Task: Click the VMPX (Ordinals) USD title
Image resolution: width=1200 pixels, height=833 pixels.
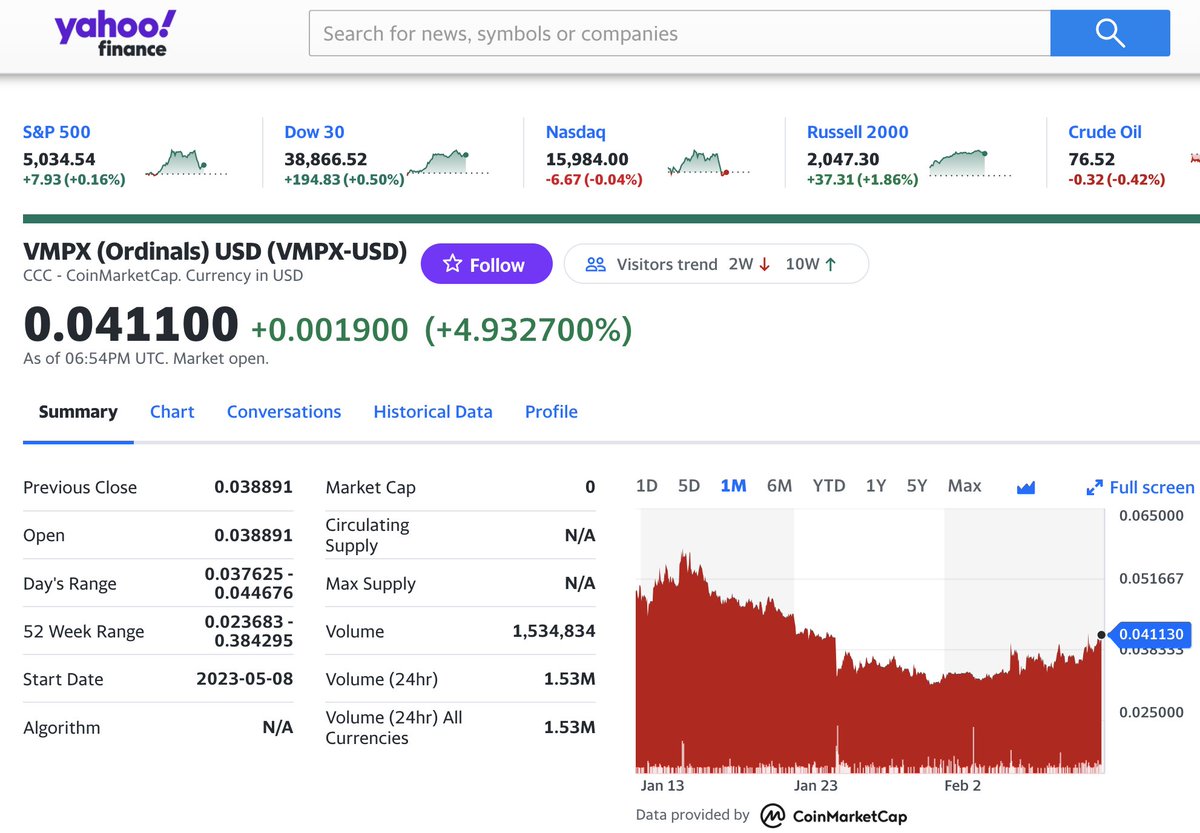Action: 215,252
